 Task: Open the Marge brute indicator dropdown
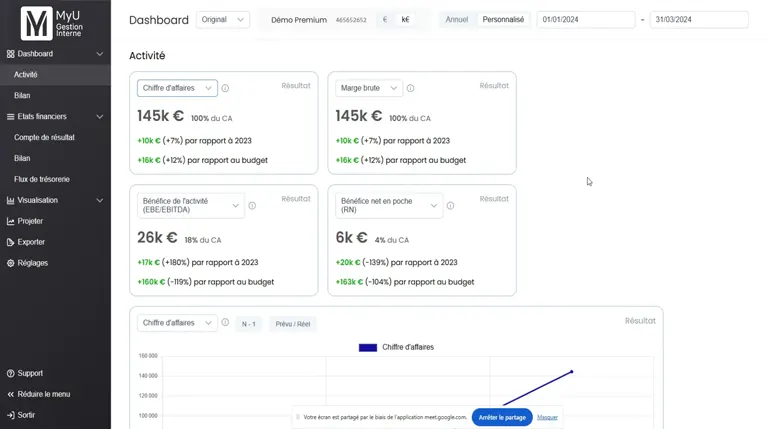tap(368, 88)
